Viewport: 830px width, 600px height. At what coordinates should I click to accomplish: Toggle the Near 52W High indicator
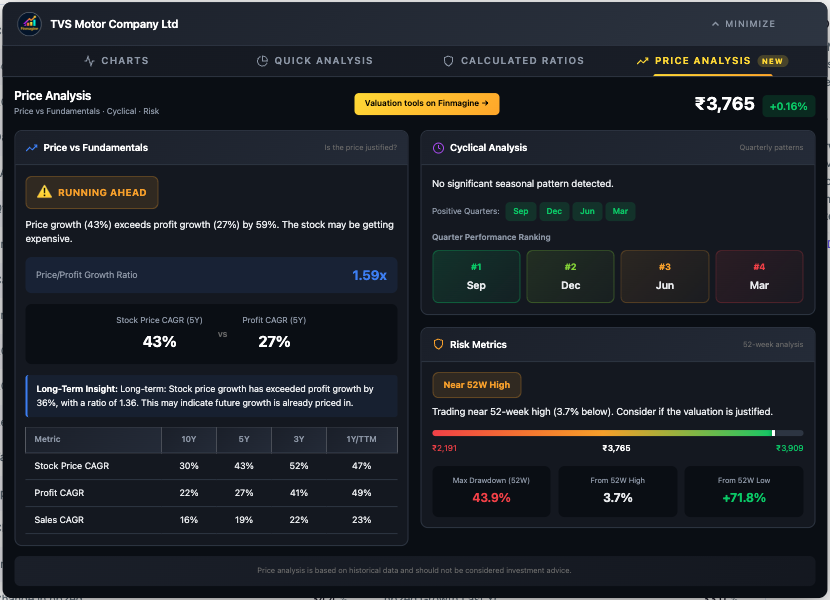tap(477, 384)
